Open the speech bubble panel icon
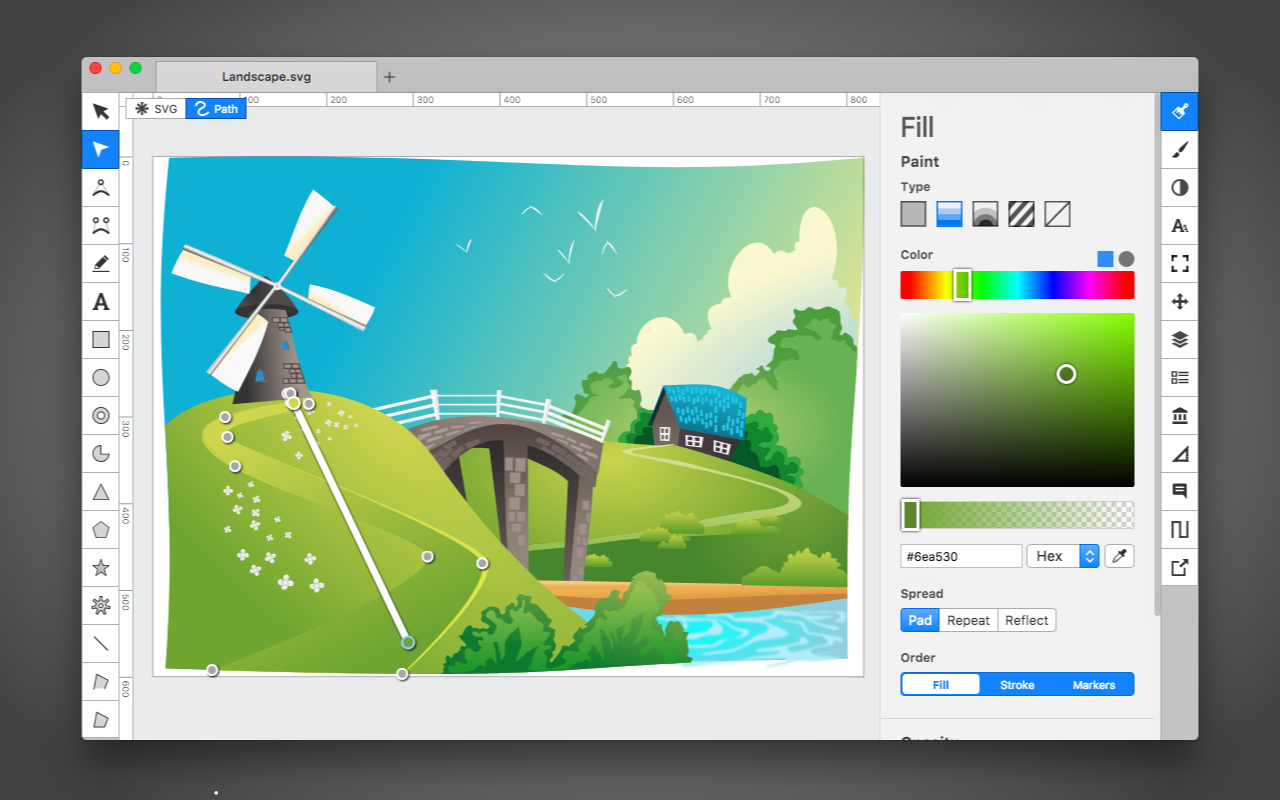 (x=1179, y=491)
